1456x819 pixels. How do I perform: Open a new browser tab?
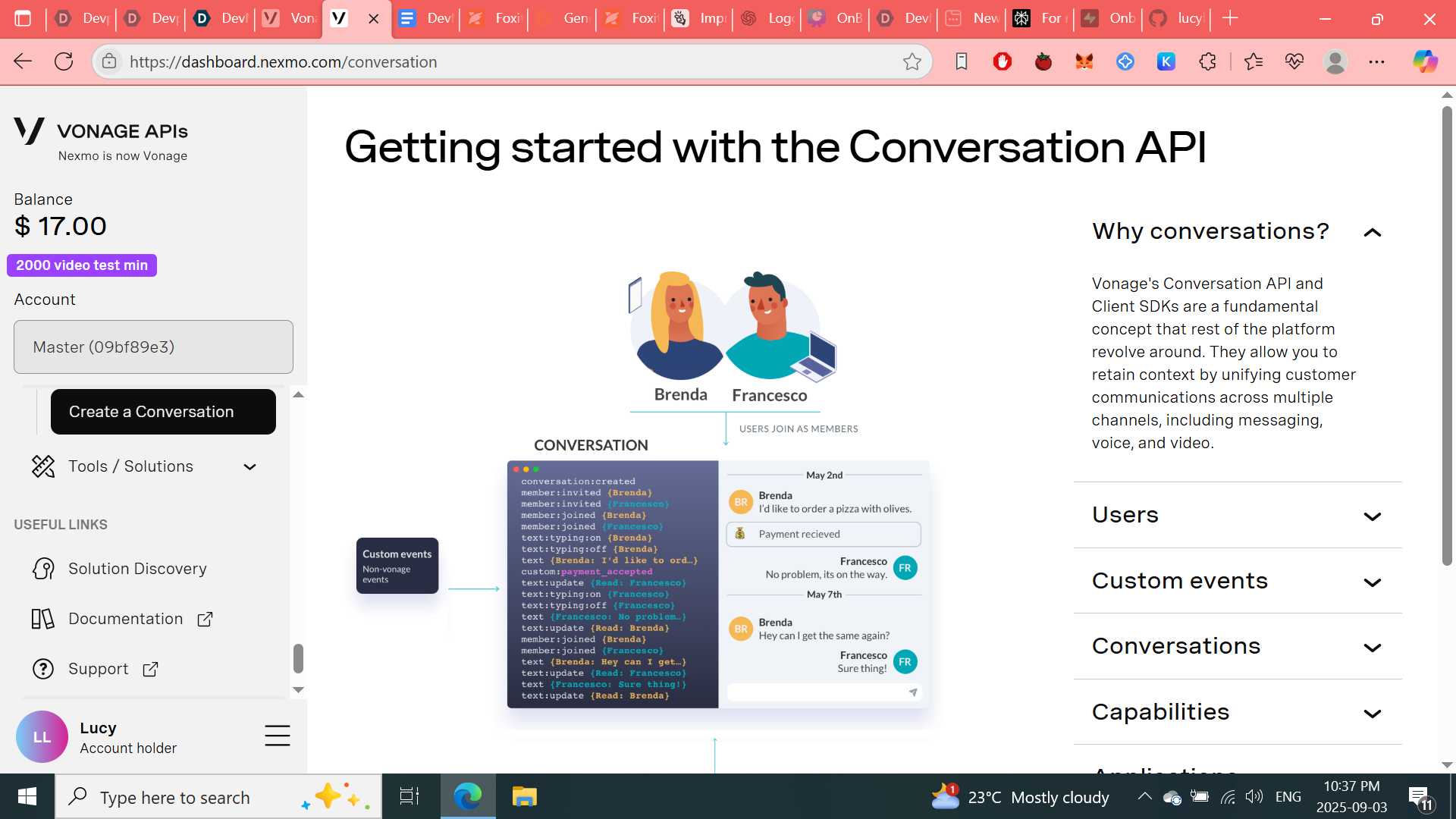tap(1230, 18)
